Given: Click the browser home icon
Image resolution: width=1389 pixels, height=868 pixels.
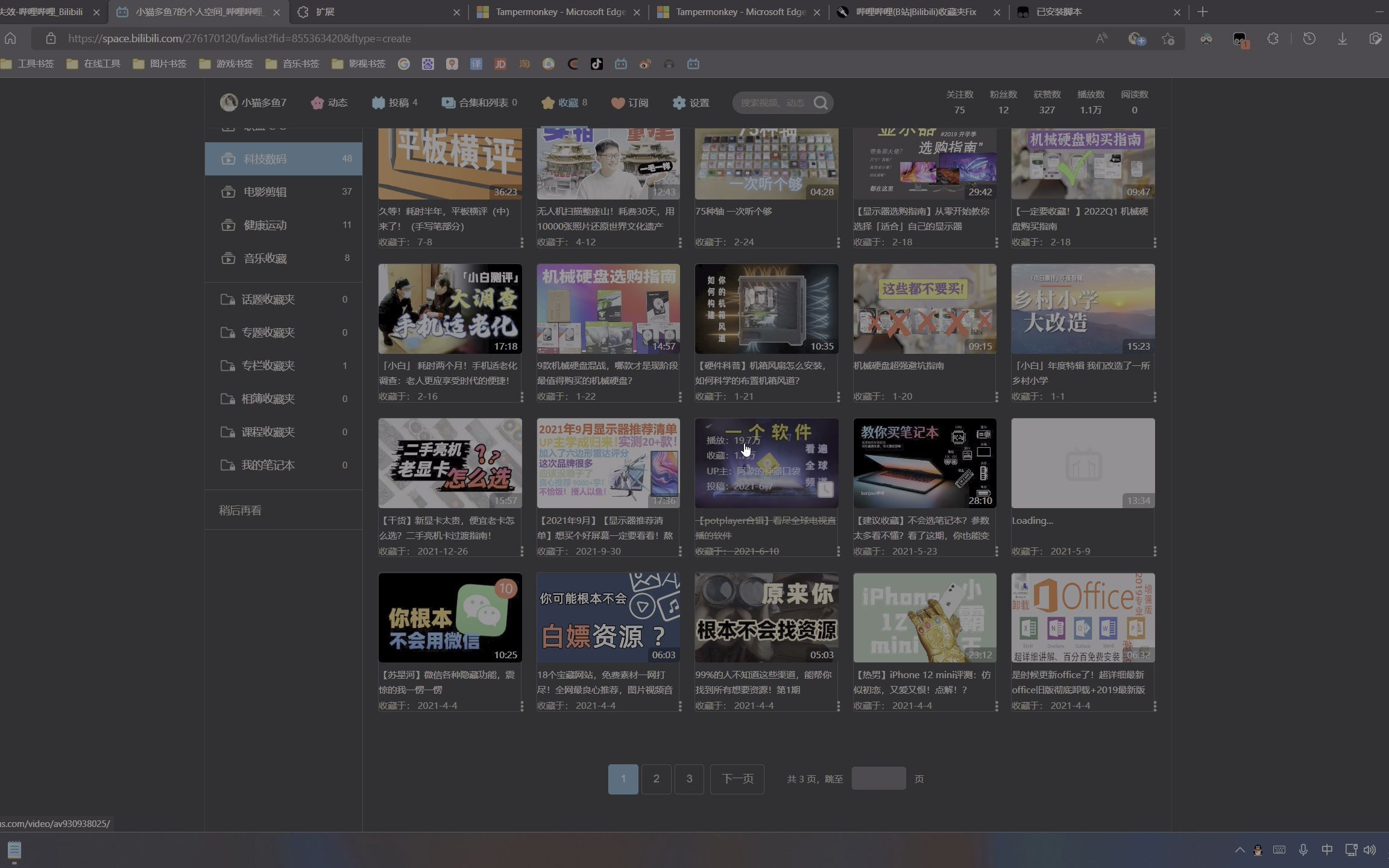Looking at the screenshot, I should click(10, 39).
